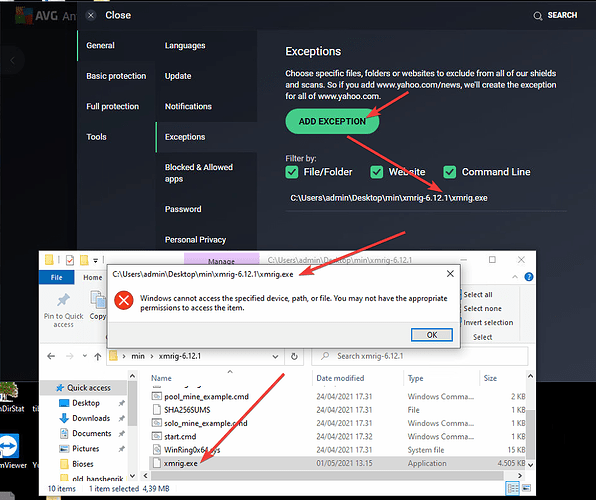Uncheck the Website filter checkbox
The width and height of the screenshot is (596, 500).
click(x=377, y=172)
